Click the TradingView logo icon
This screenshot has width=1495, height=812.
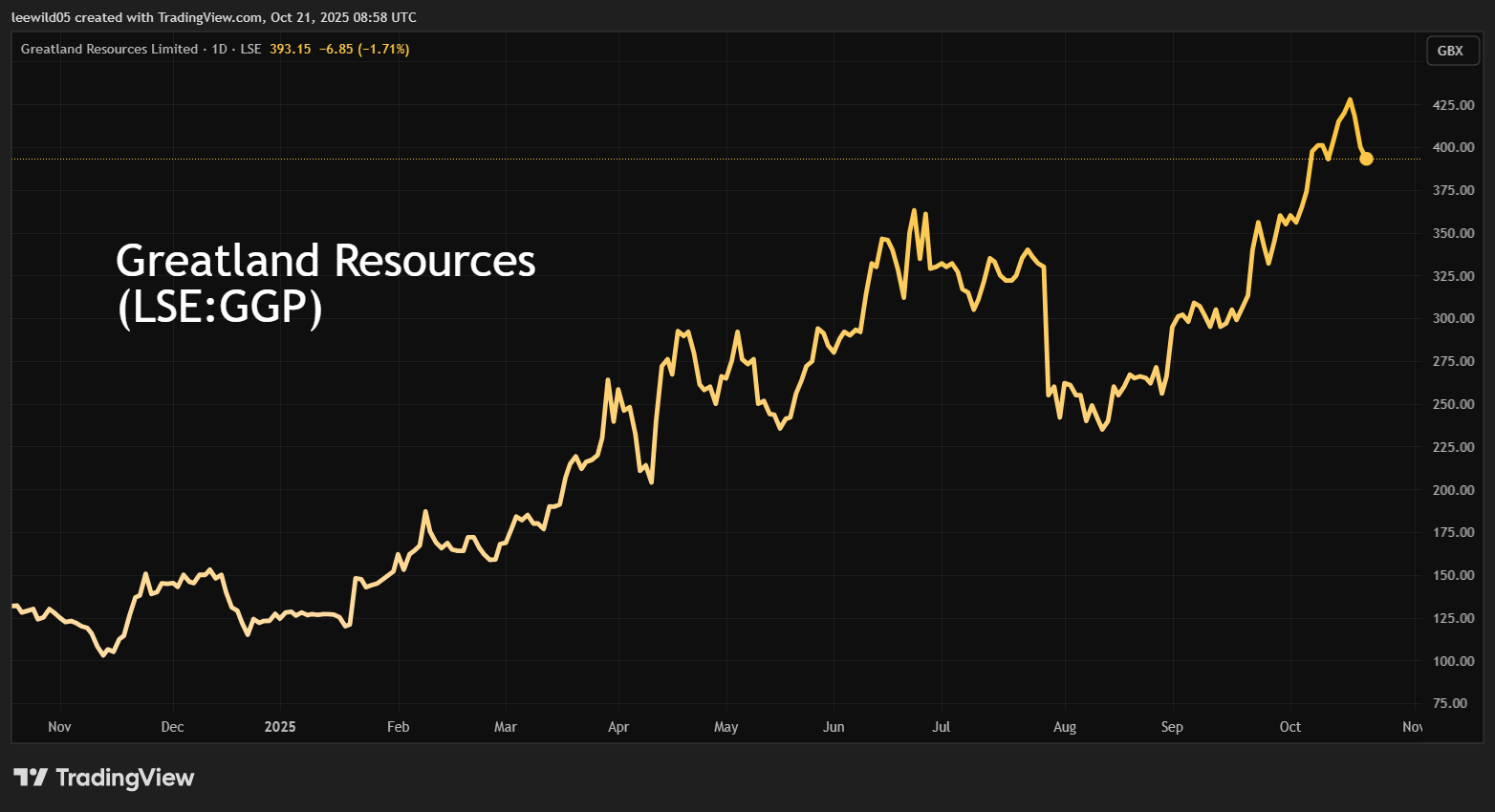(31, 778)
